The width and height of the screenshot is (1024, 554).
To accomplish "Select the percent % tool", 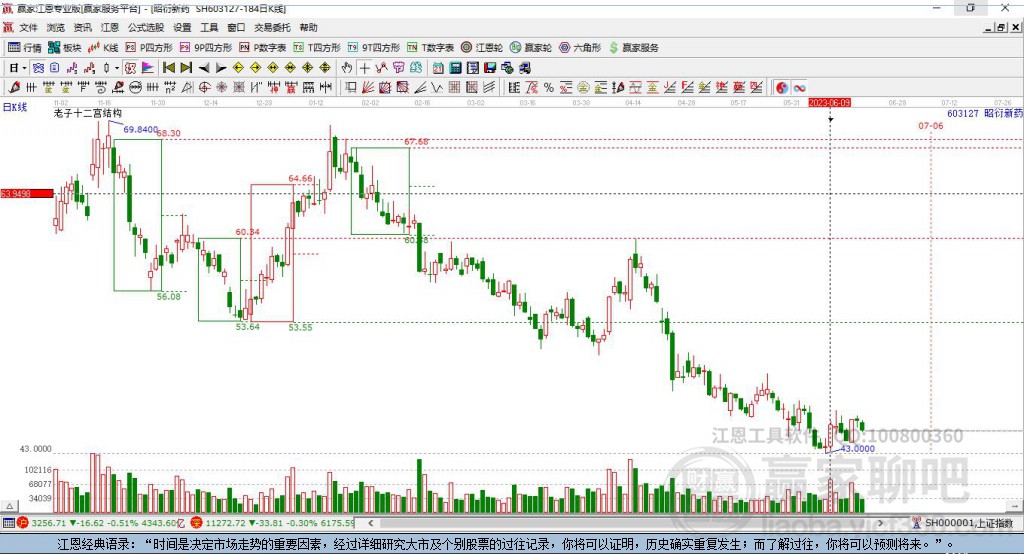I will click(549, 88).
